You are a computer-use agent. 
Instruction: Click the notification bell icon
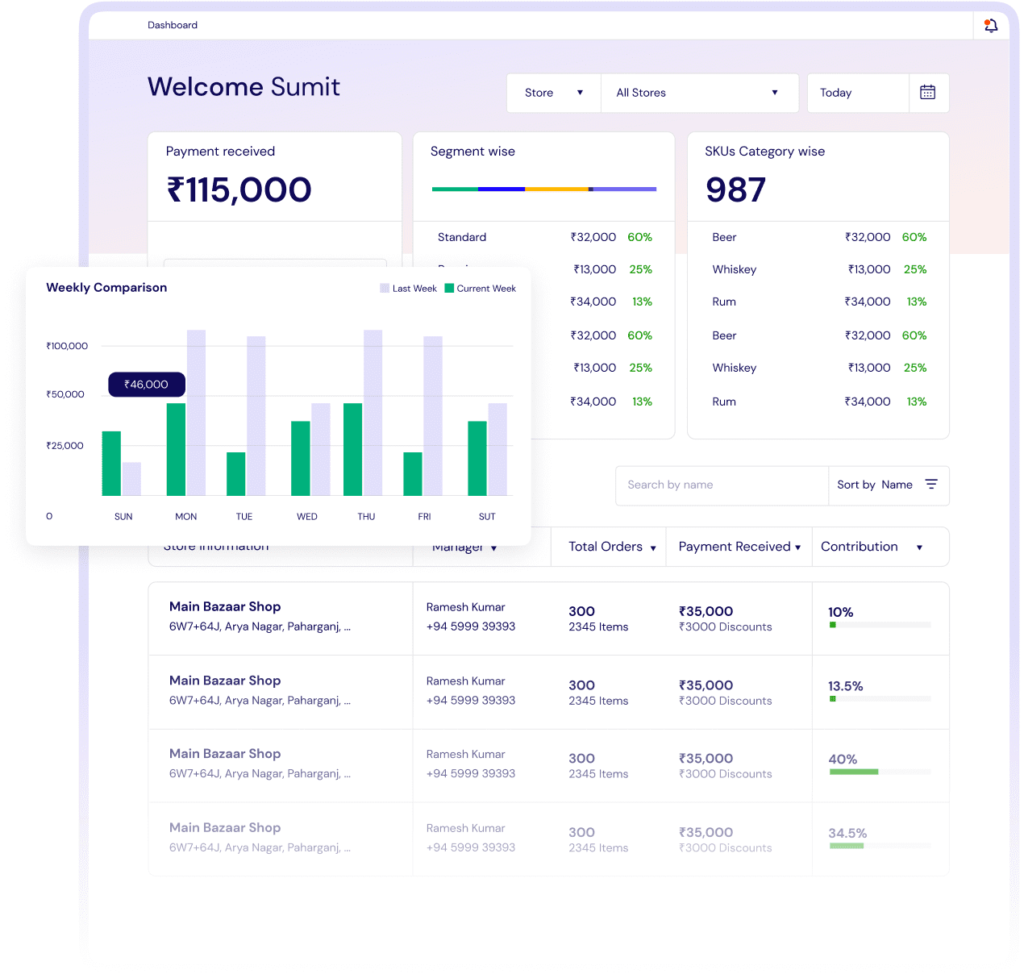990,26
